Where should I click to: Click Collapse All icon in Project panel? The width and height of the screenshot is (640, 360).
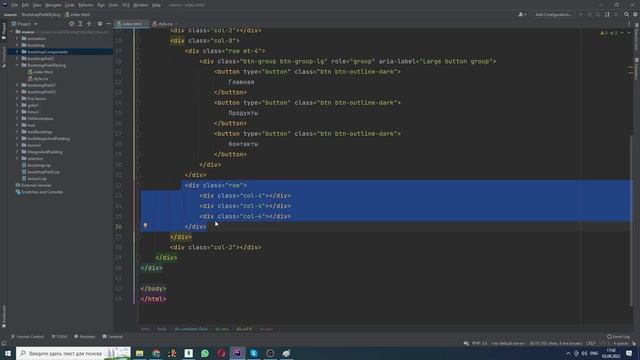(x=89, y=24)
